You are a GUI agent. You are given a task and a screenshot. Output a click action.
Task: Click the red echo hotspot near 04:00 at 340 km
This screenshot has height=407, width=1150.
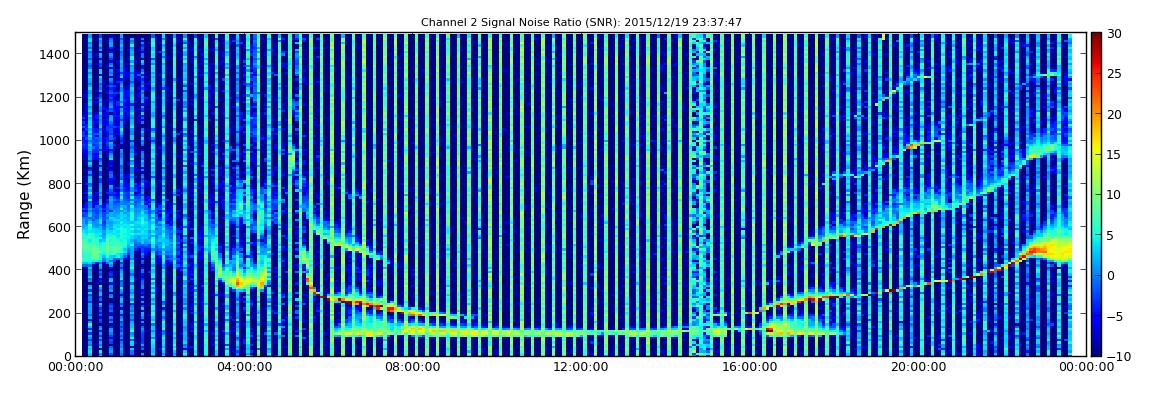pos(238,282)
